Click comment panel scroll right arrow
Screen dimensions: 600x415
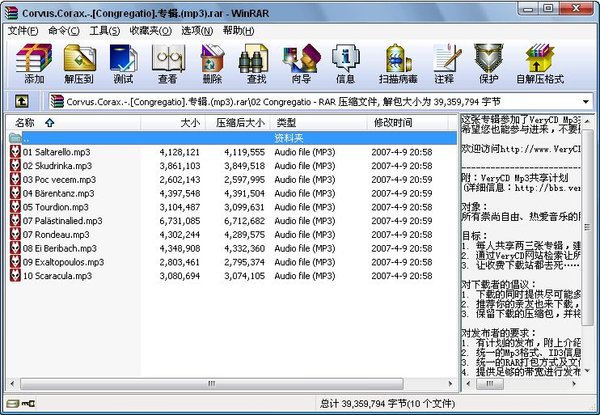[574, 384]
